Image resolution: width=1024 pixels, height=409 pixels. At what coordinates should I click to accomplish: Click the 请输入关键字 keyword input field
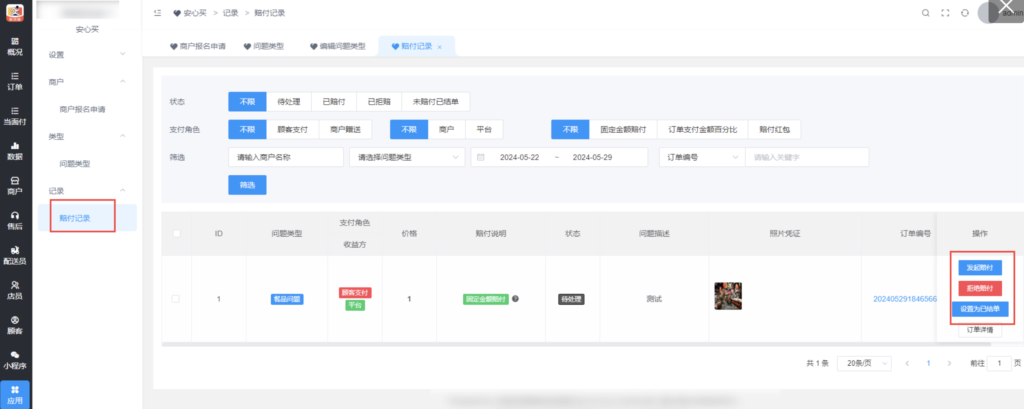(x=807, y=157)
